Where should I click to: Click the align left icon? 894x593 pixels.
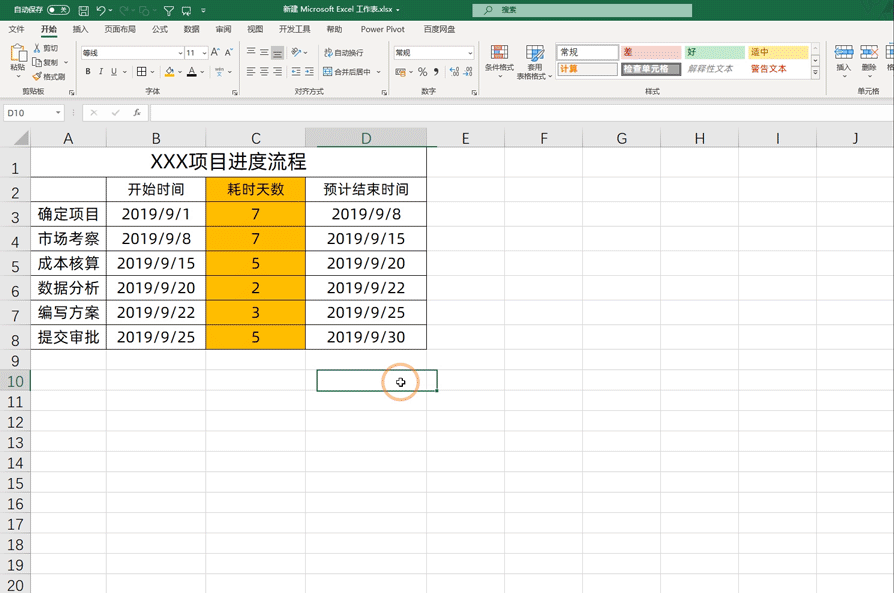click(251, 71)
